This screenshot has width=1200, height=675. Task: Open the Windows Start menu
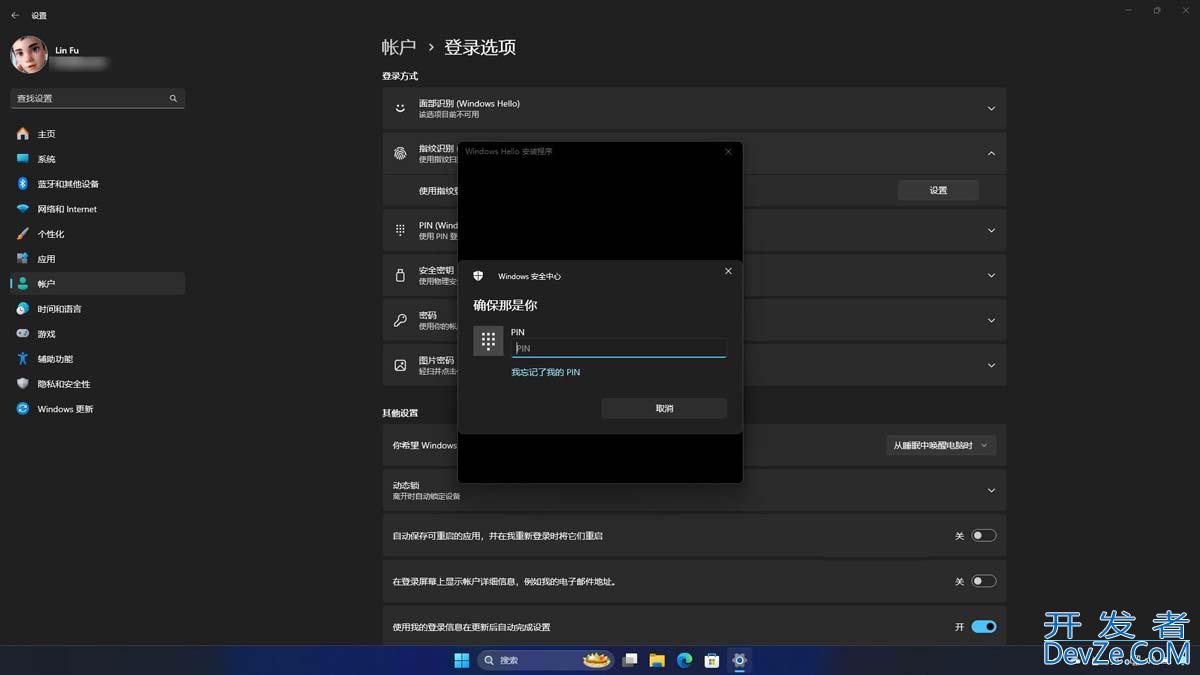click(461, 660)
